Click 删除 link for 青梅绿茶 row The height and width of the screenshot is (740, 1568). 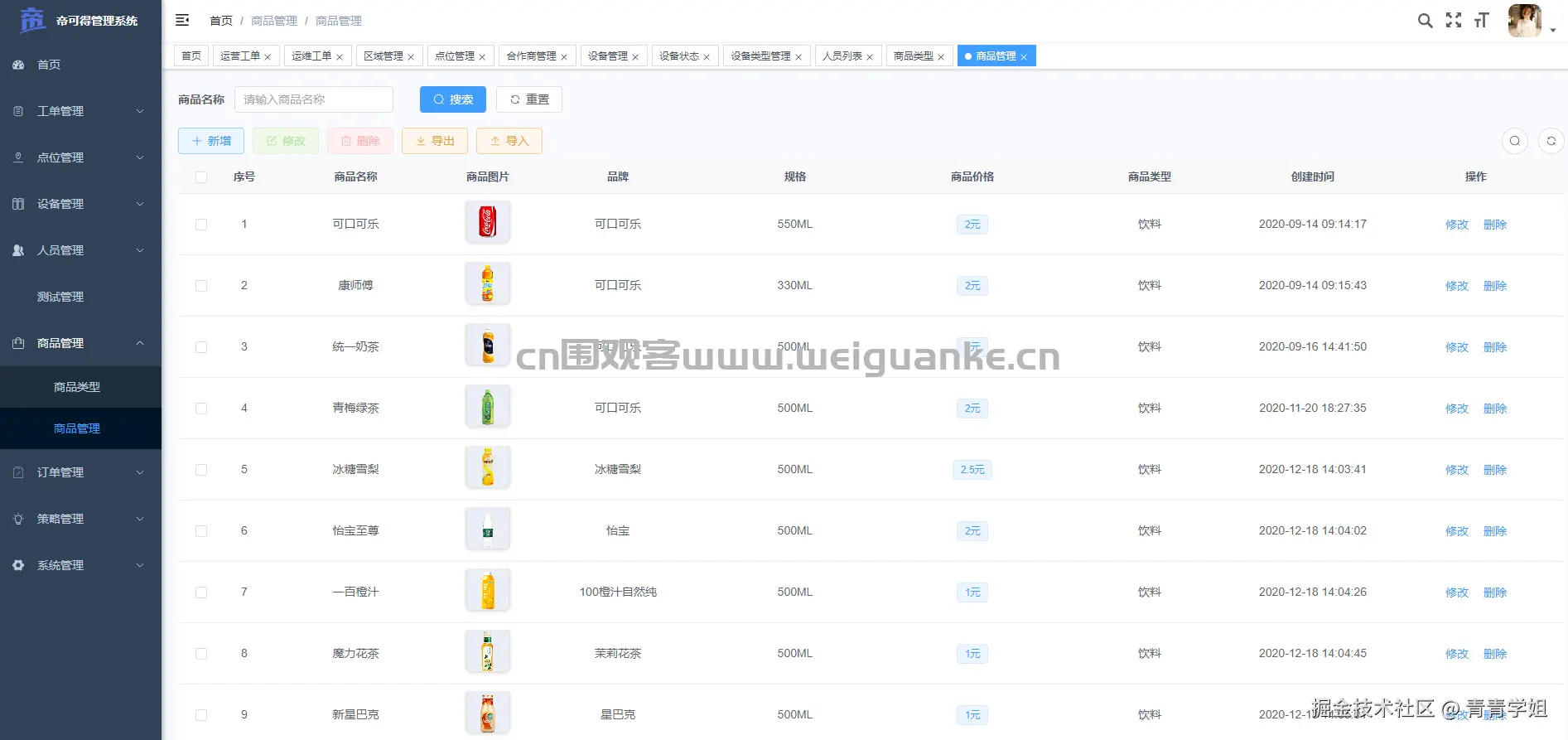coord(1495,409)
